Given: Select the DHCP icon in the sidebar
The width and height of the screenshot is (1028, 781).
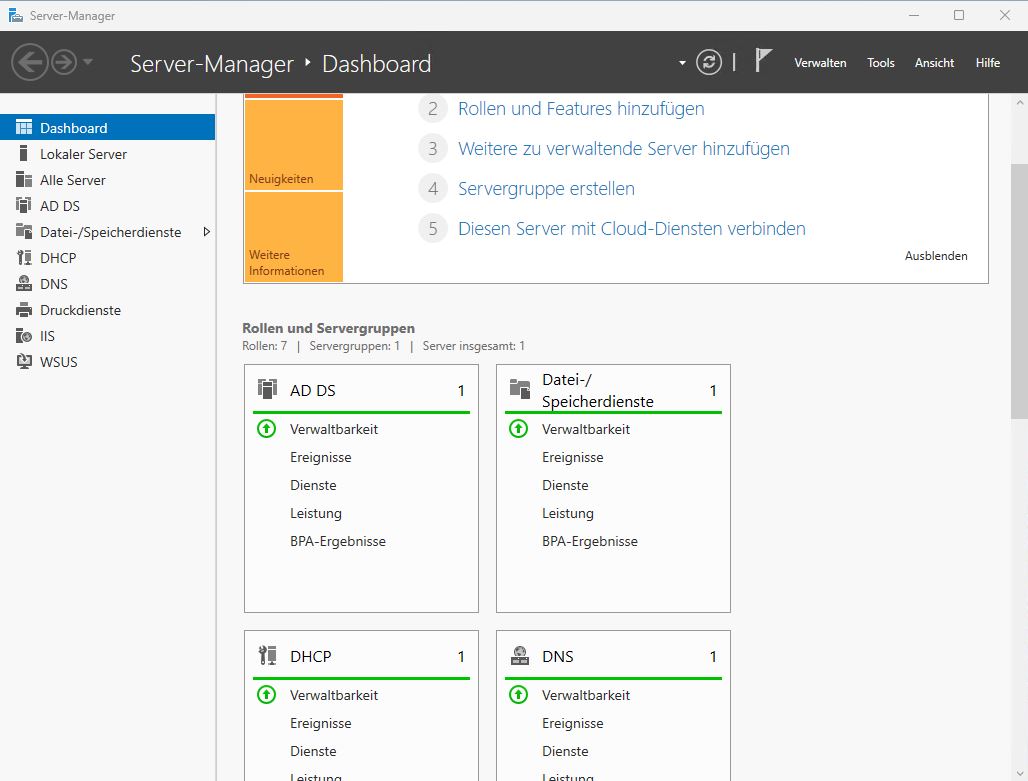Looking at the screenshot, I should click(x=24, y=258).
